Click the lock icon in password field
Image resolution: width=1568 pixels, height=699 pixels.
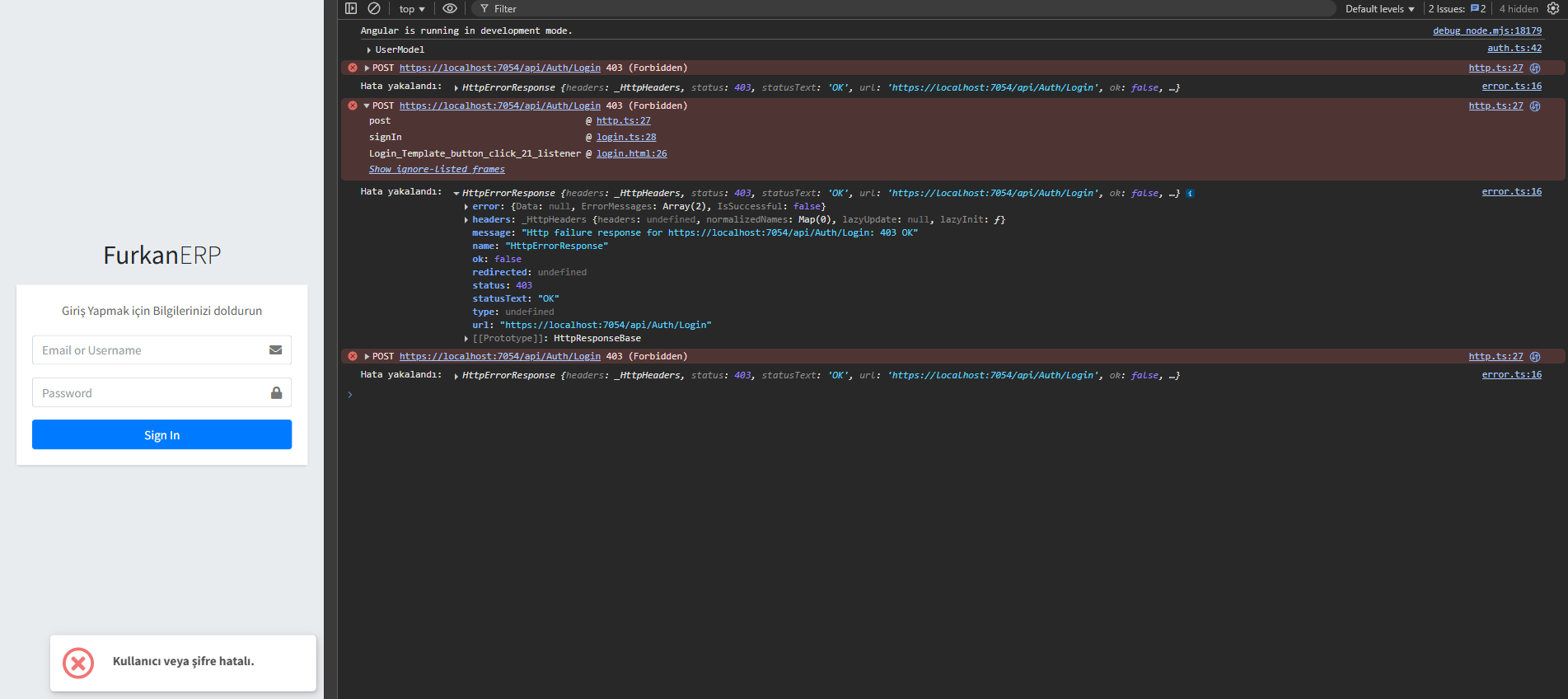(x=276, y=393)
